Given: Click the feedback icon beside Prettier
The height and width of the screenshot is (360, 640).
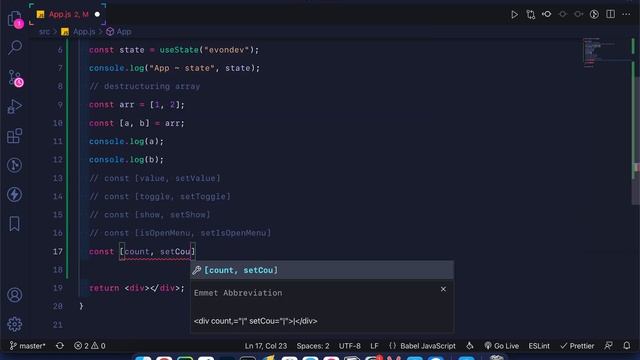Looking at the screenshot, I should (x=608, y=346).
